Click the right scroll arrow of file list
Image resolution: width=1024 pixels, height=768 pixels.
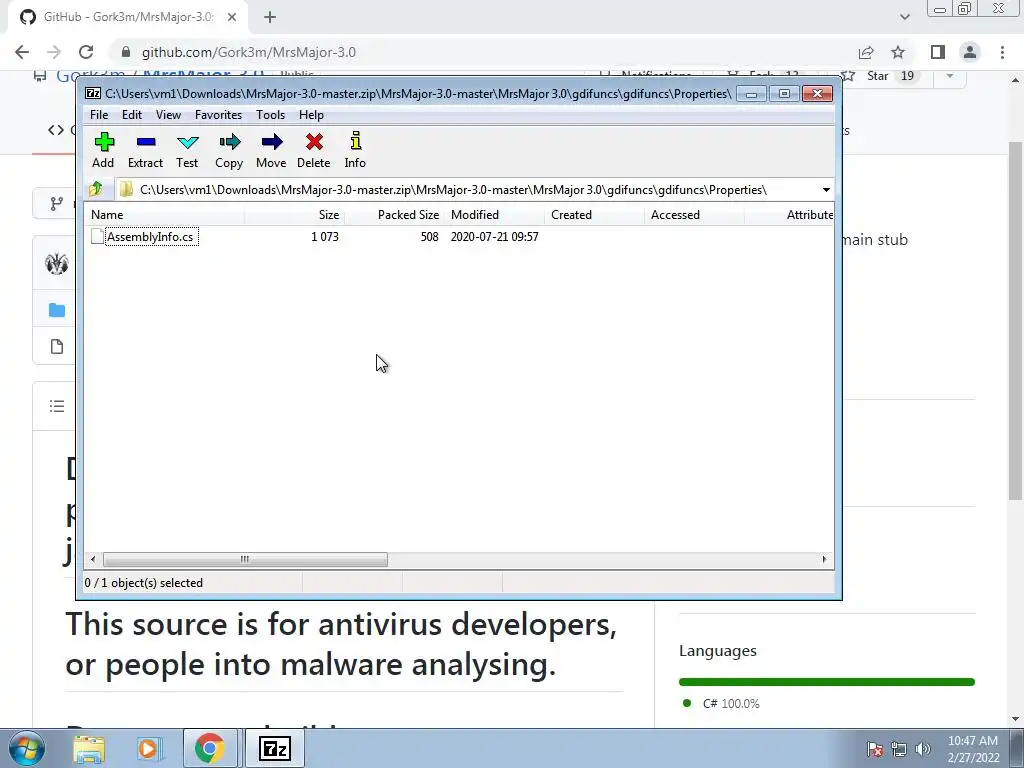tap(824, 560)
